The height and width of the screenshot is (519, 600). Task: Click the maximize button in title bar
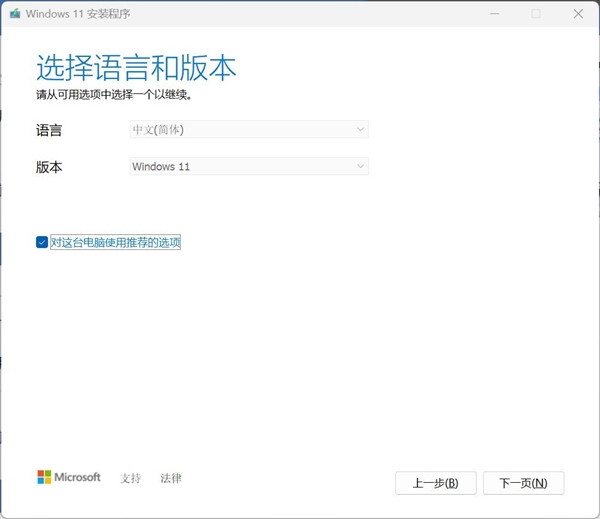[536, 14]
